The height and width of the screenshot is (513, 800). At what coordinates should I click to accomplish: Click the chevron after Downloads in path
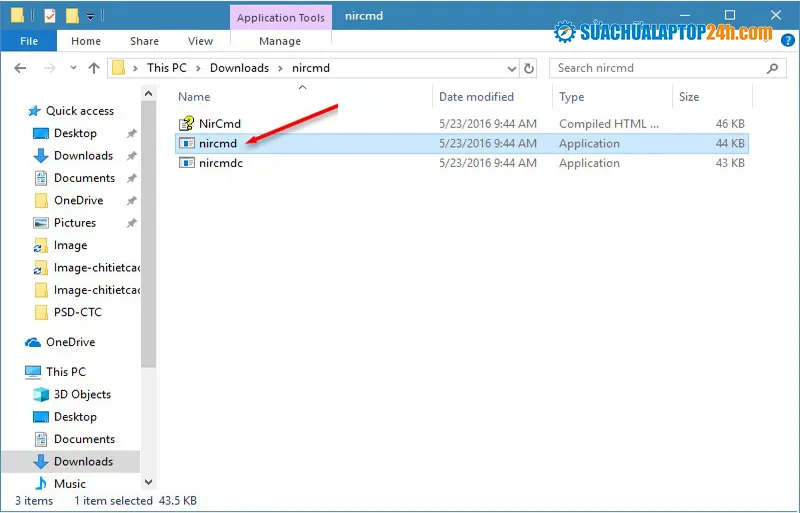tap(280, 68)
